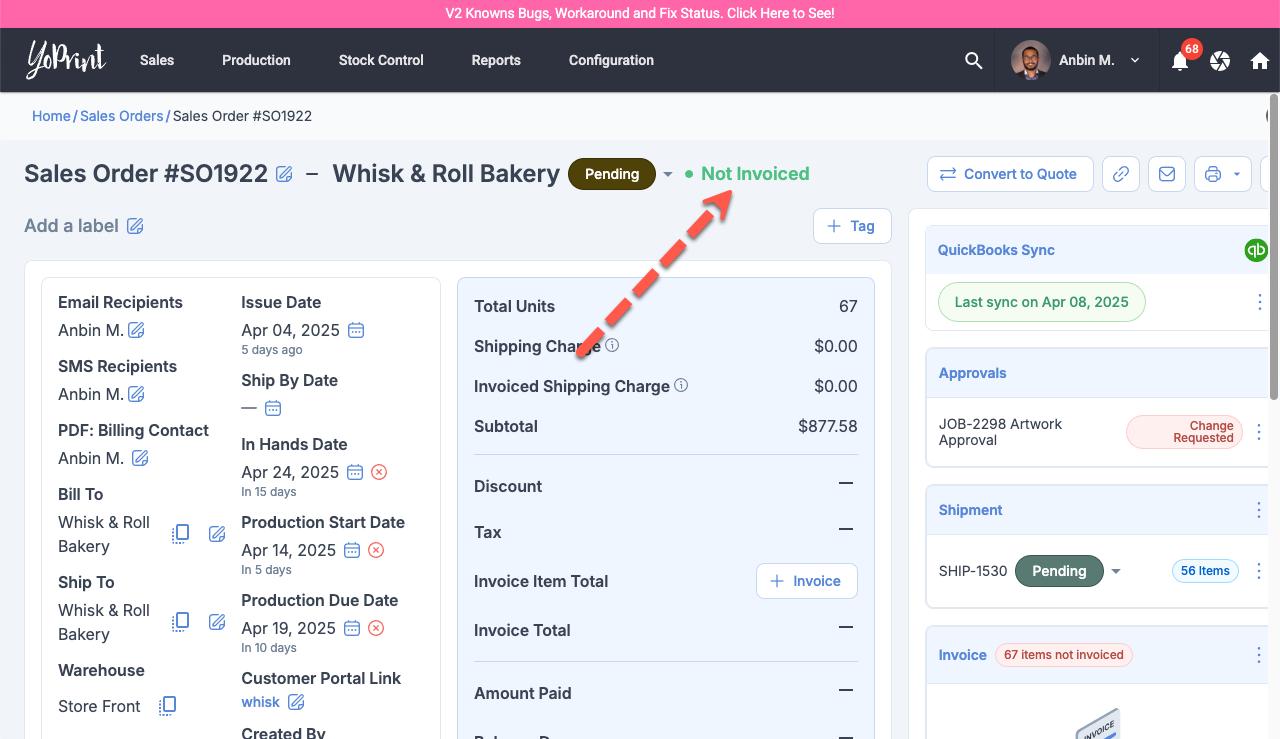Open the search magnifier in top bar
1280x739 pixels.
(x=973, y=60)
